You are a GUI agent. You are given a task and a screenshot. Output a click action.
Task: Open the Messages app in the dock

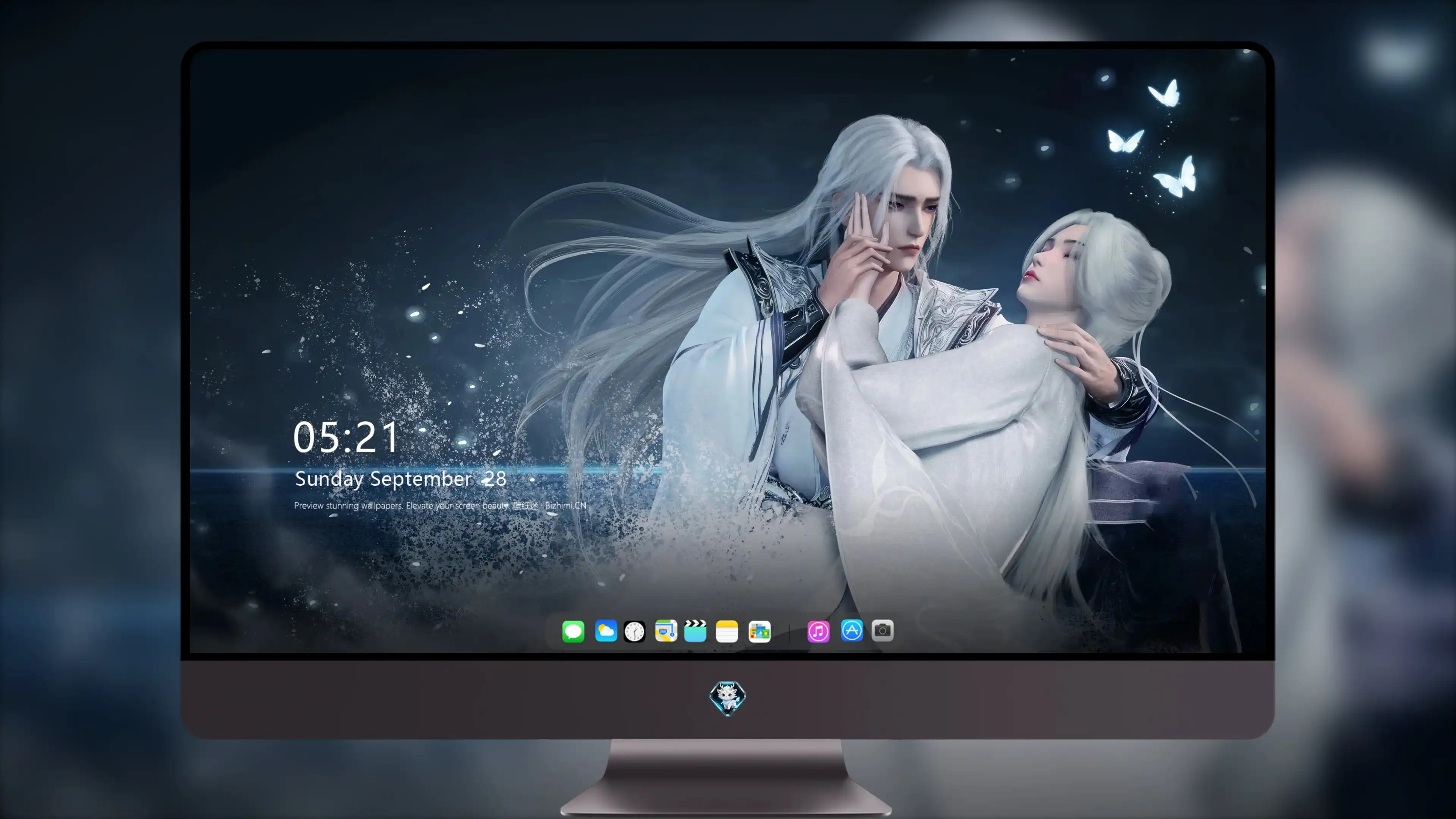tap(573, 631)
